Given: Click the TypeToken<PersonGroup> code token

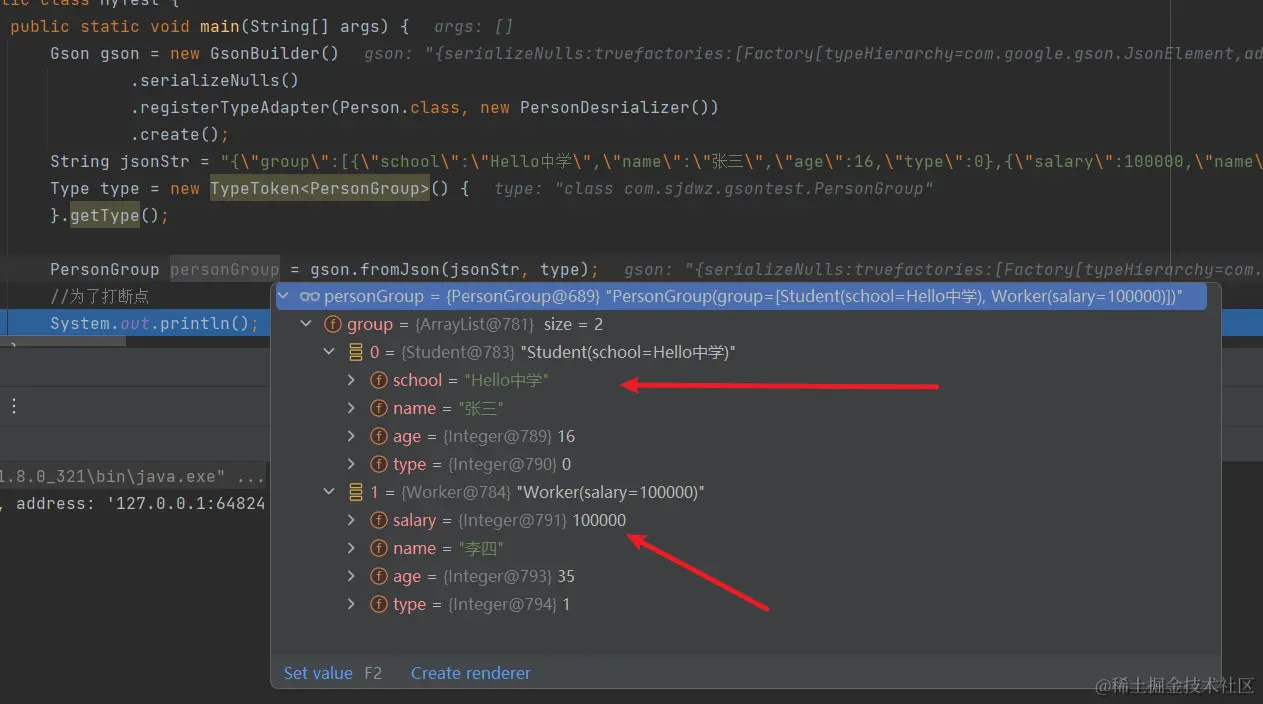Looking at the screenshot, I should 320,188.
